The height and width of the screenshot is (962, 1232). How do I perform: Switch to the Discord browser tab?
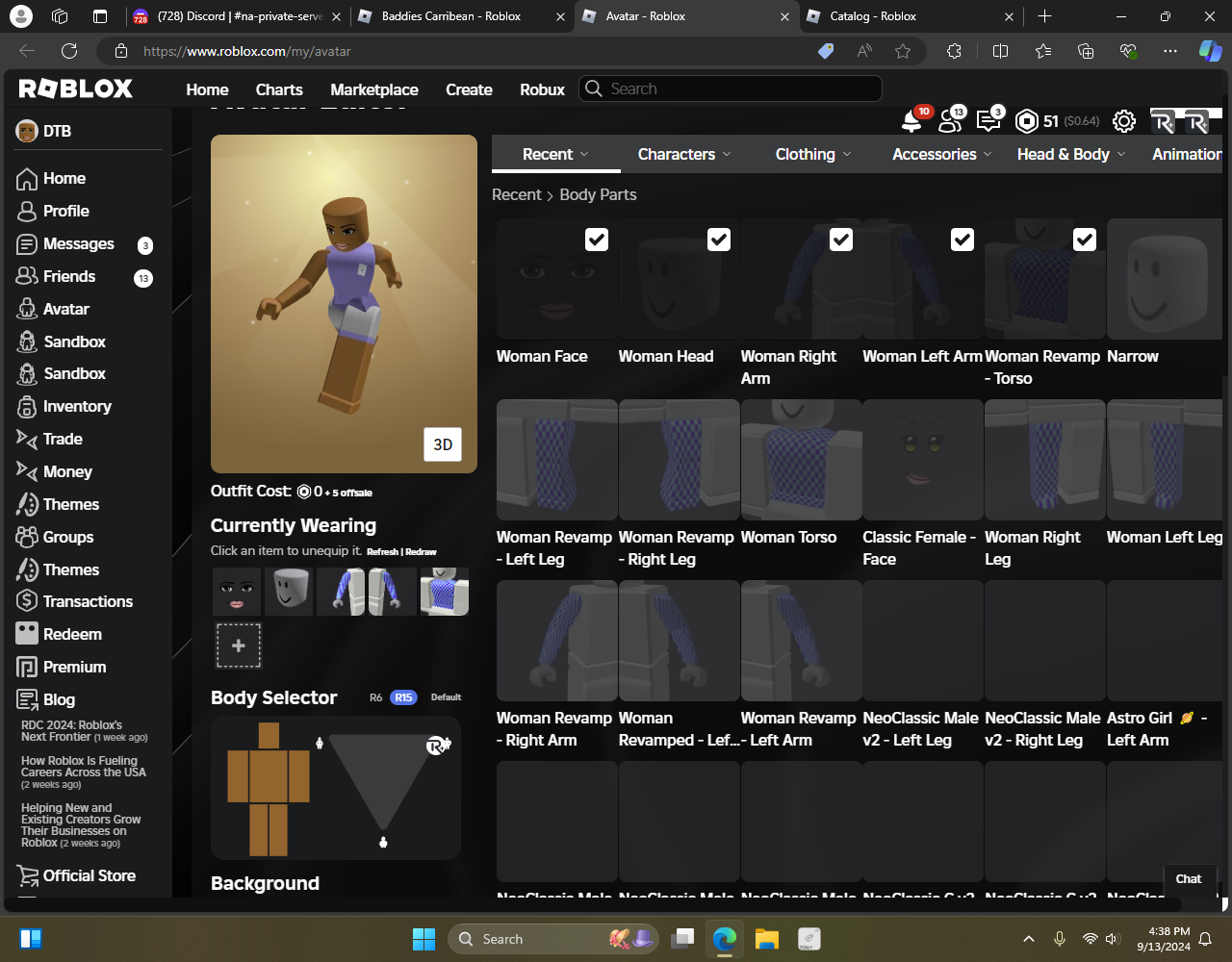[237, 16]
